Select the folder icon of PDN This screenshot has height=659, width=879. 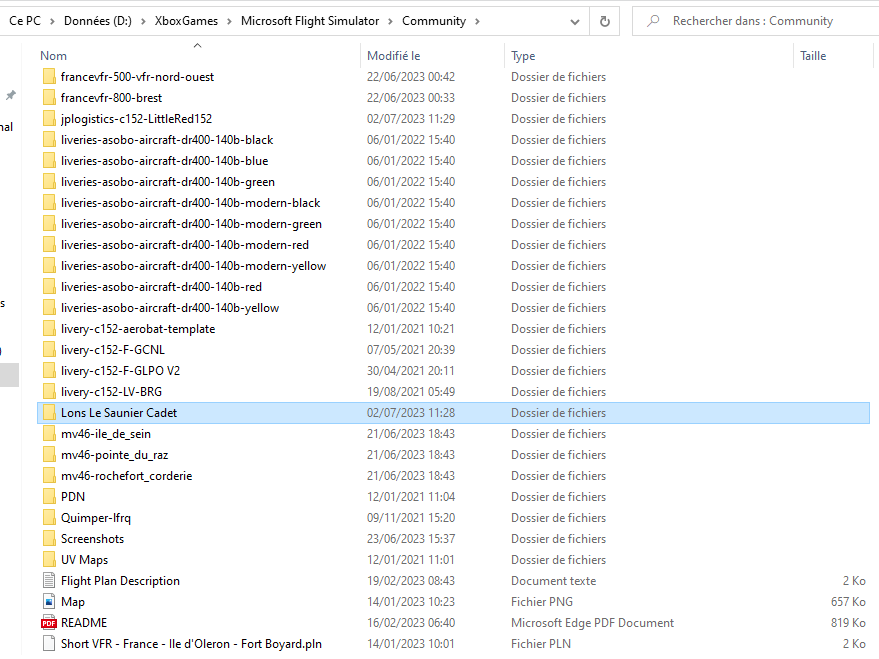click(49, 496)
